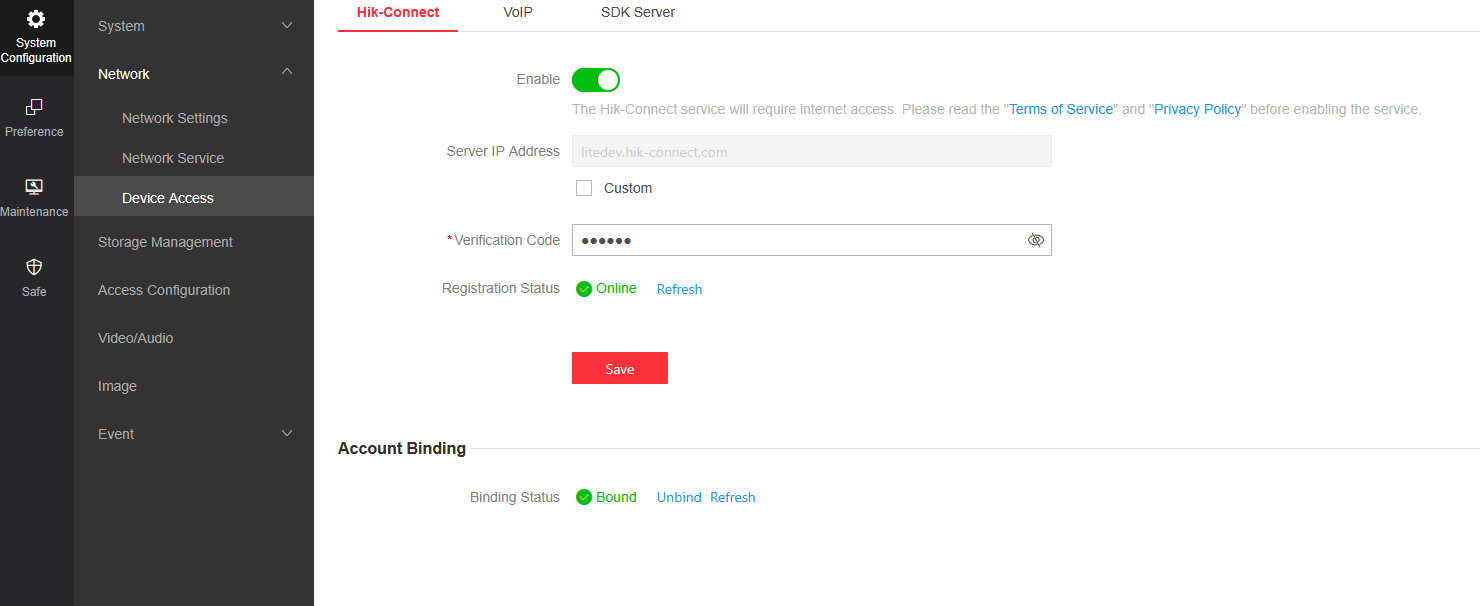Screen dimensions: 1480x606
Task: Click the Verification Code input field
Action: [x=812, y=240]
